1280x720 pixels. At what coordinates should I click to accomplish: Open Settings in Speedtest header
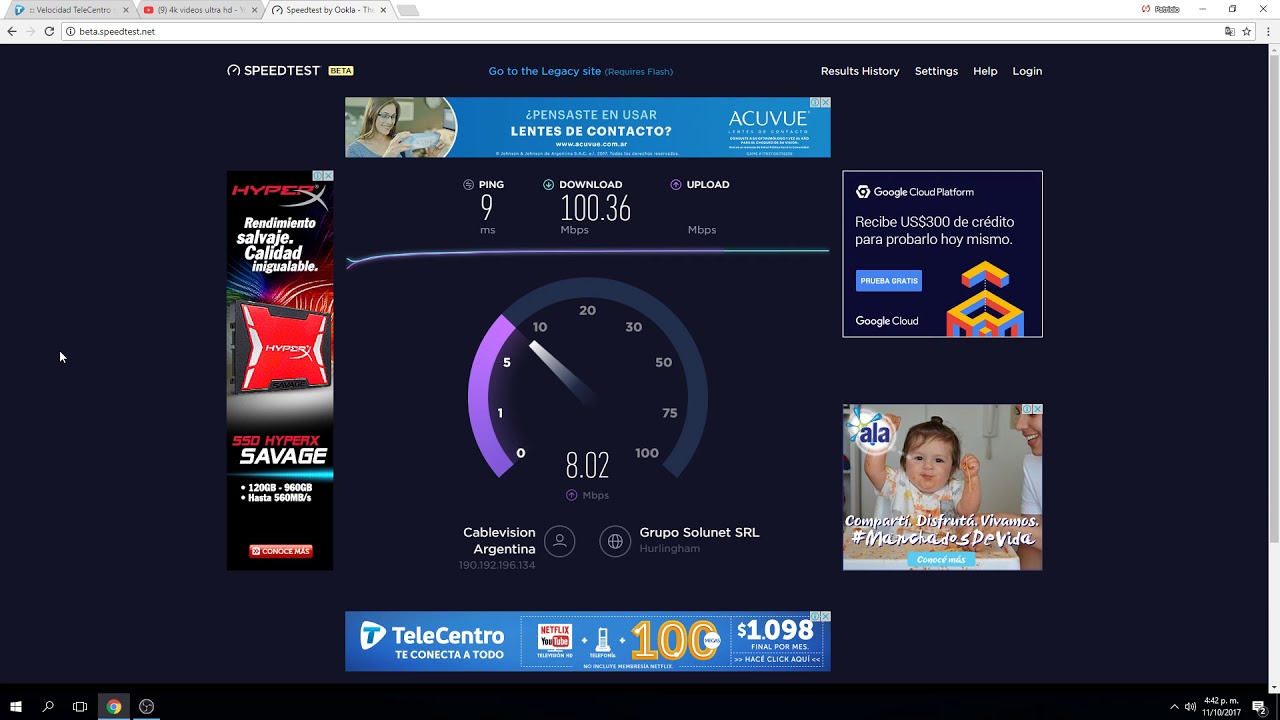pyautogui.click(x=936, y=71)
